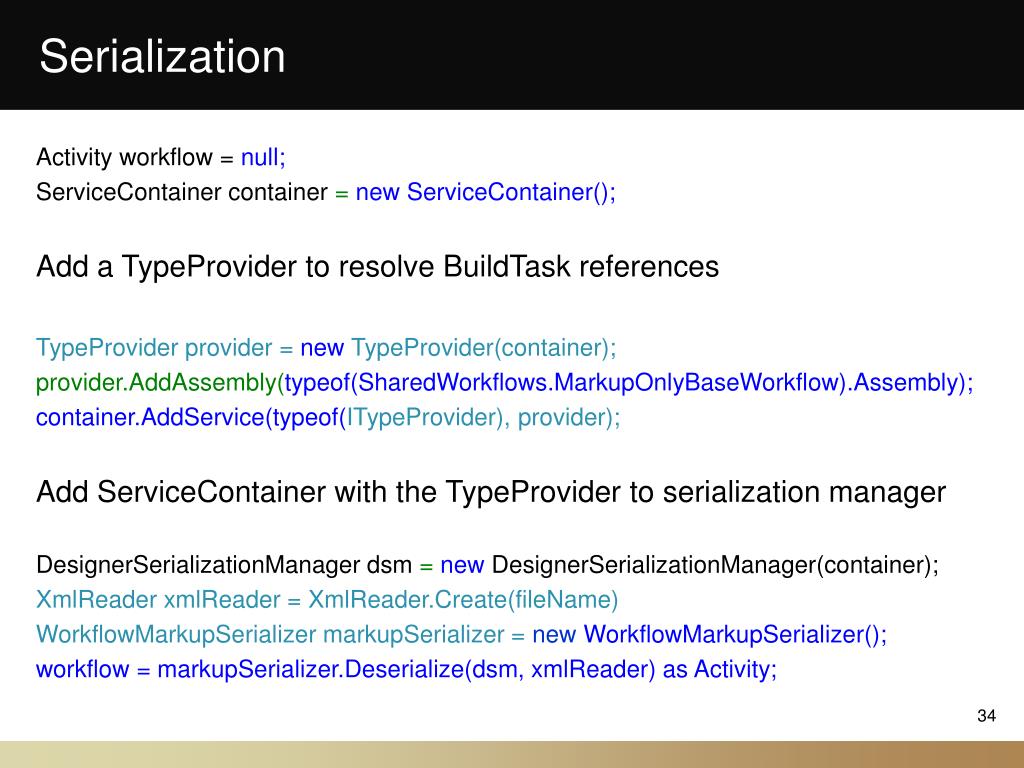
Task: Click the heading 'Add a TypeProvider to resolve BuildTask references'
Action: pos(377,266)
